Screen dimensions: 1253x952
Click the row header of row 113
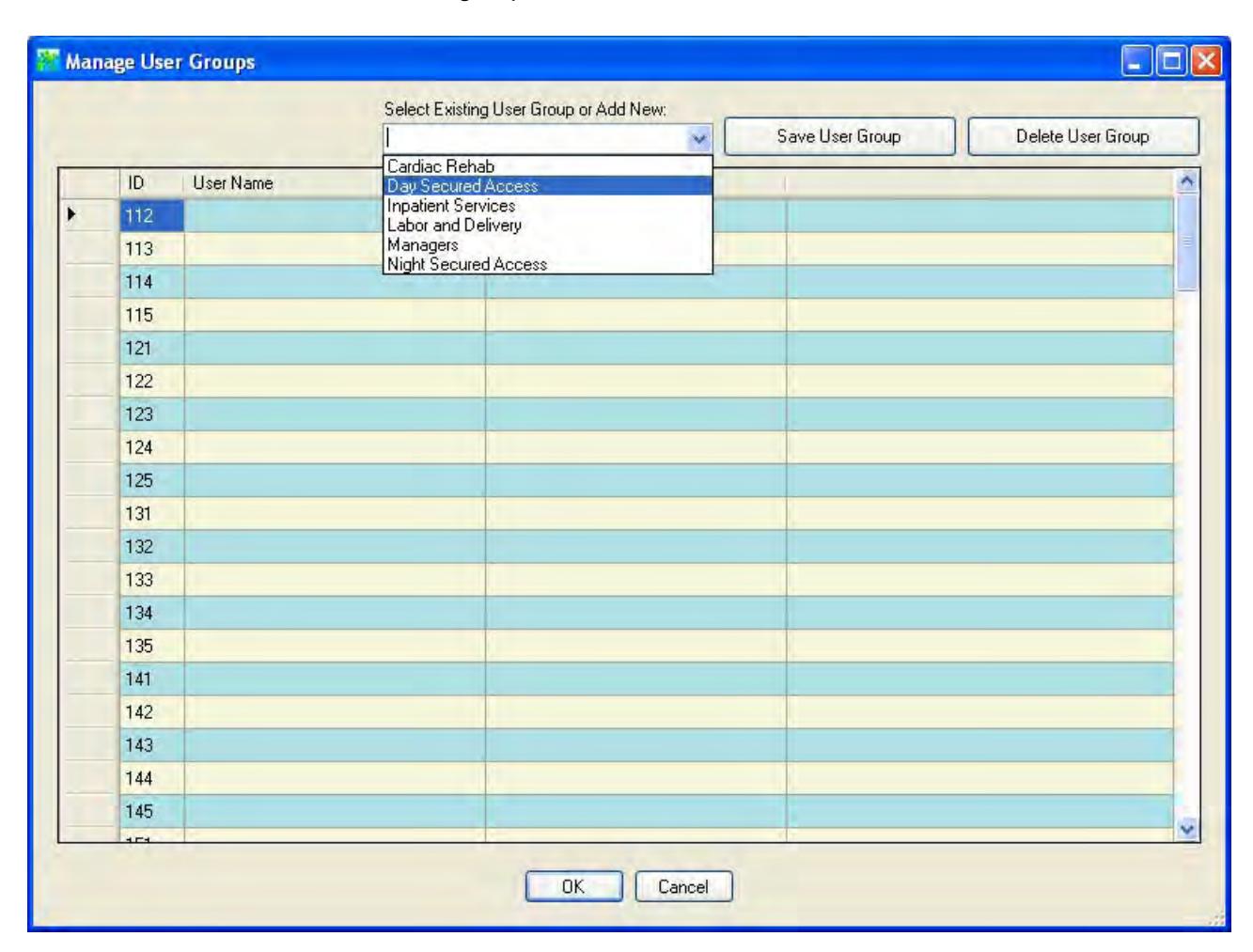pyautogui.click(x=89, y=249)
